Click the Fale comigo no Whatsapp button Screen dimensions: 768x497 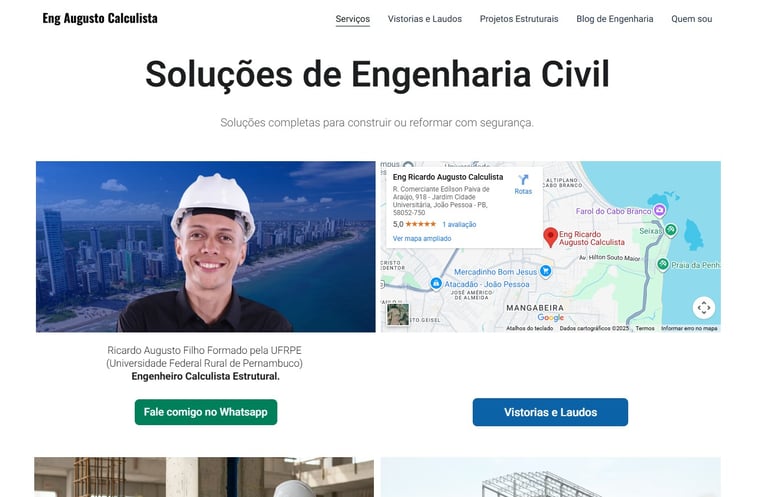click(206, 412)
